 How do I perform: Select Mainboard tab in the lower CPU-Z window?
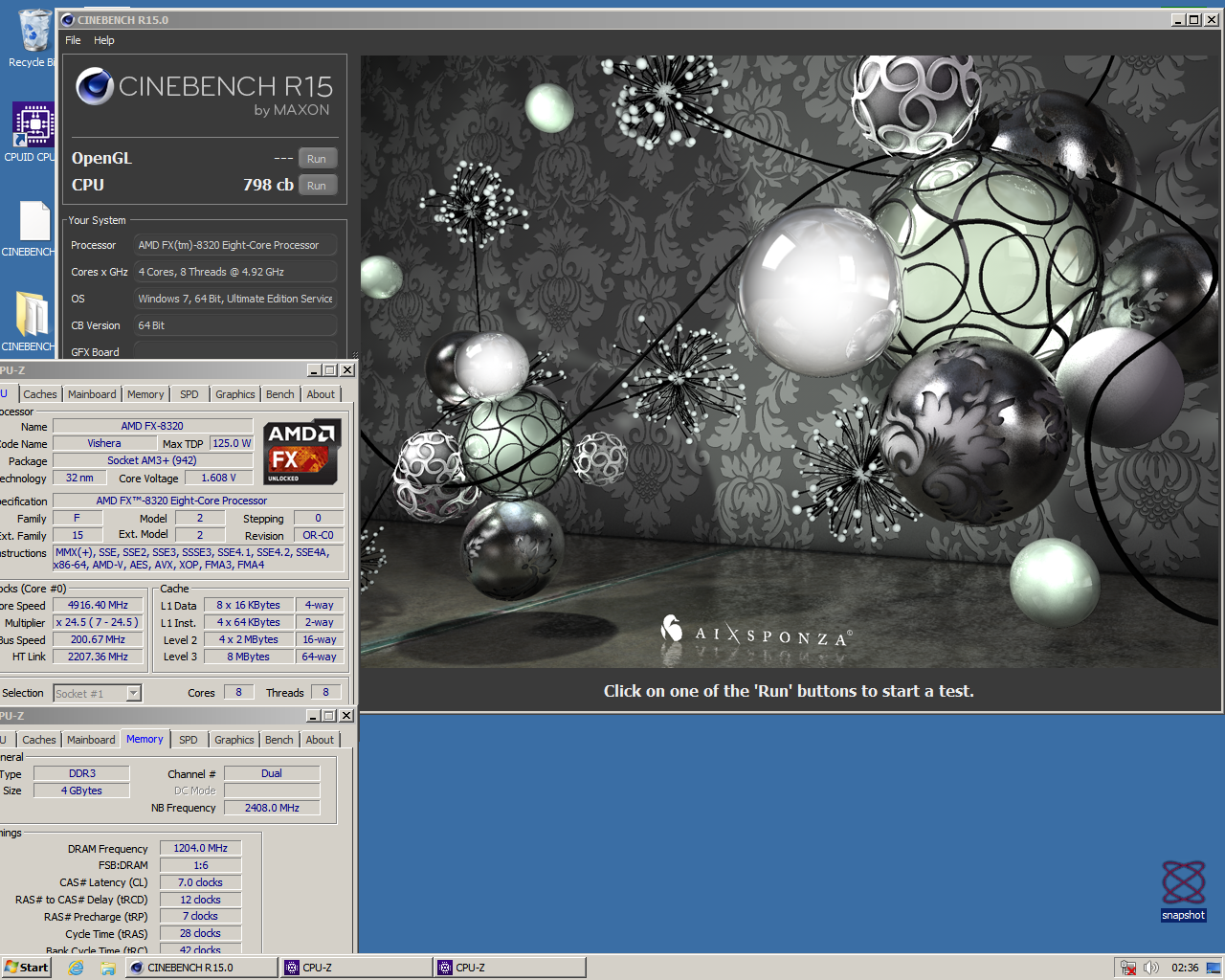pos(91,740)
